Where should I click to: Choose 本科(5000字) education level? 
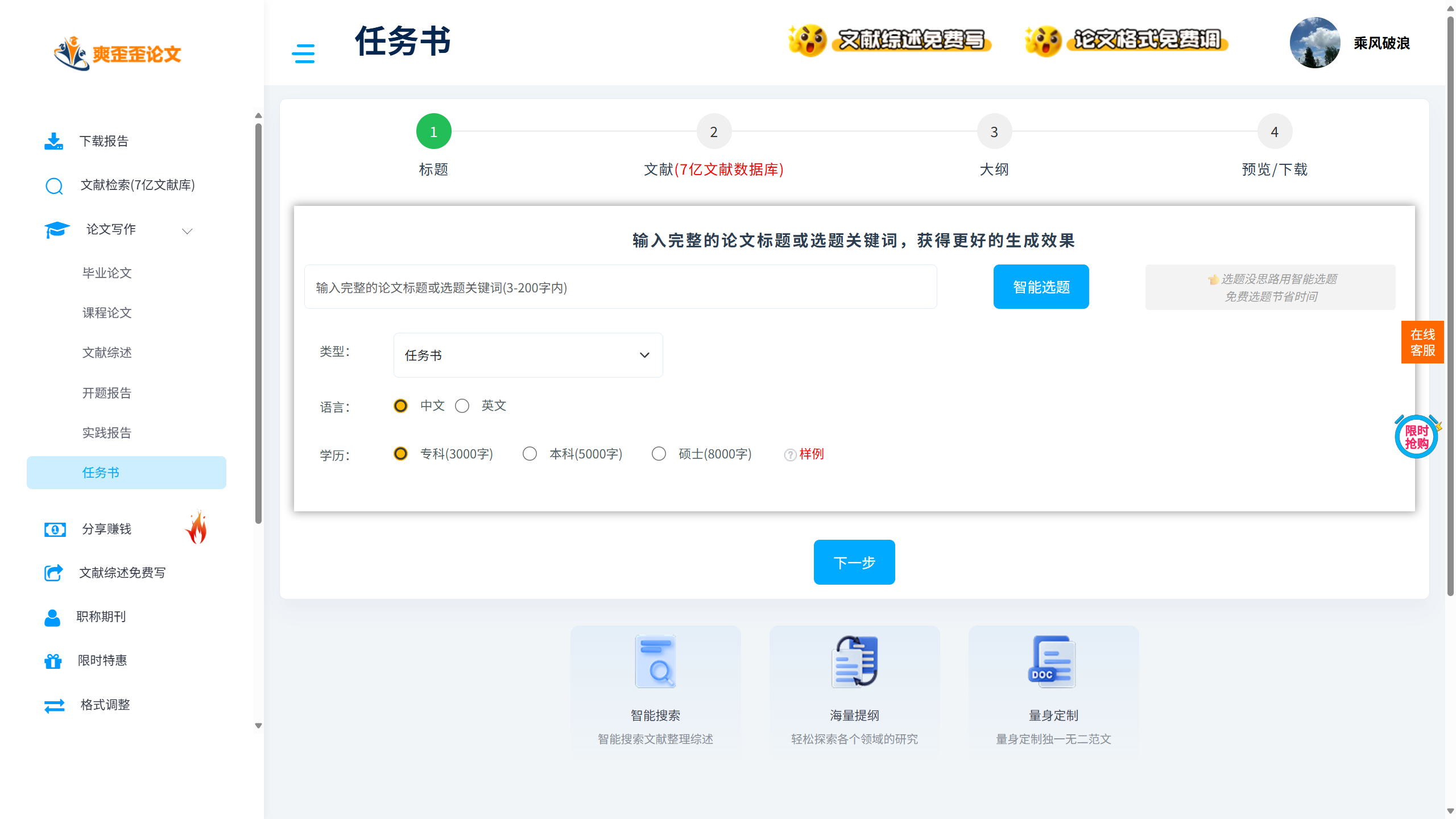point(530,454)
